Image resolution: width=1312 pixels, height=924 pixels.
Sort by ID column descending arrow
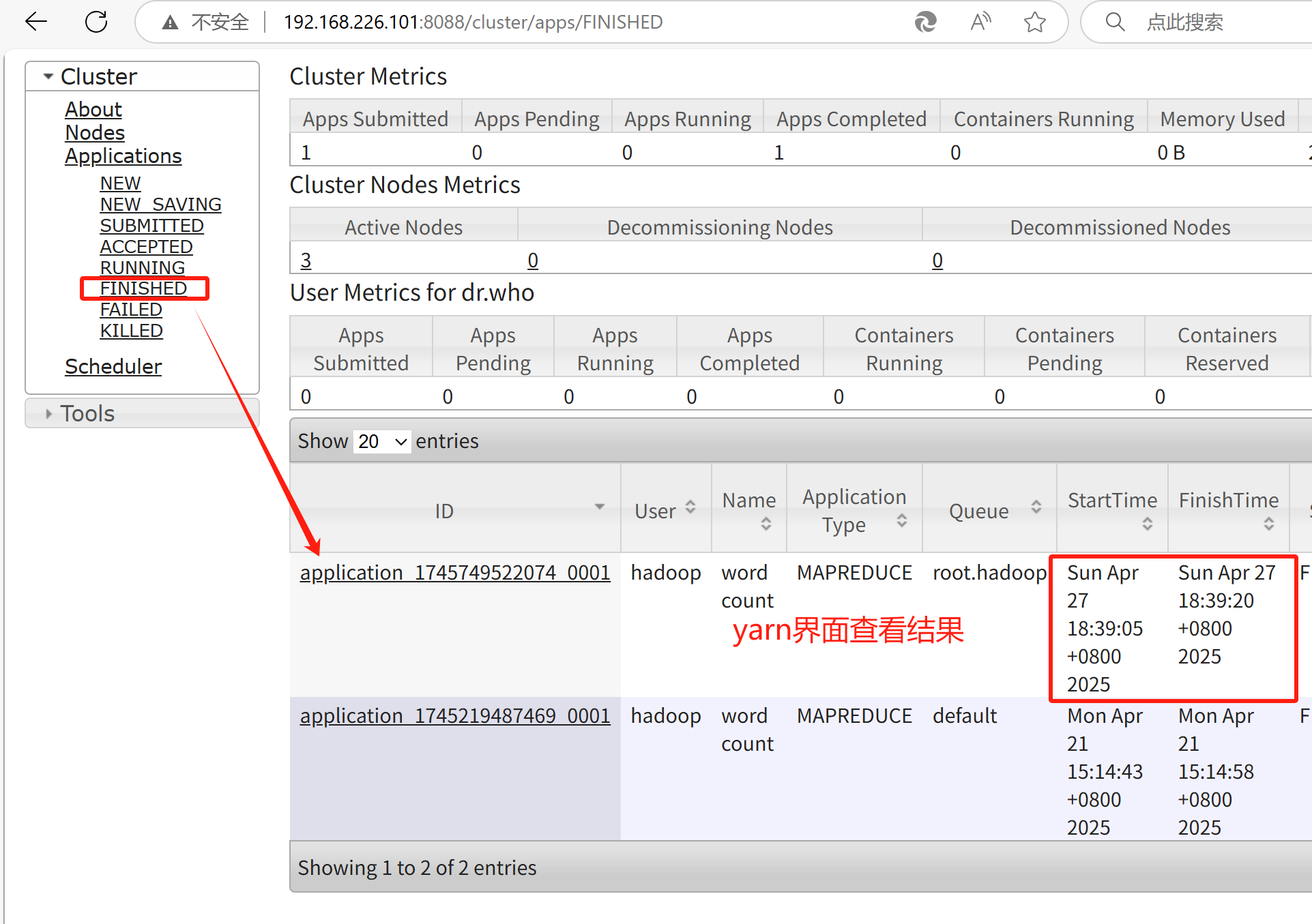(599, 507)
